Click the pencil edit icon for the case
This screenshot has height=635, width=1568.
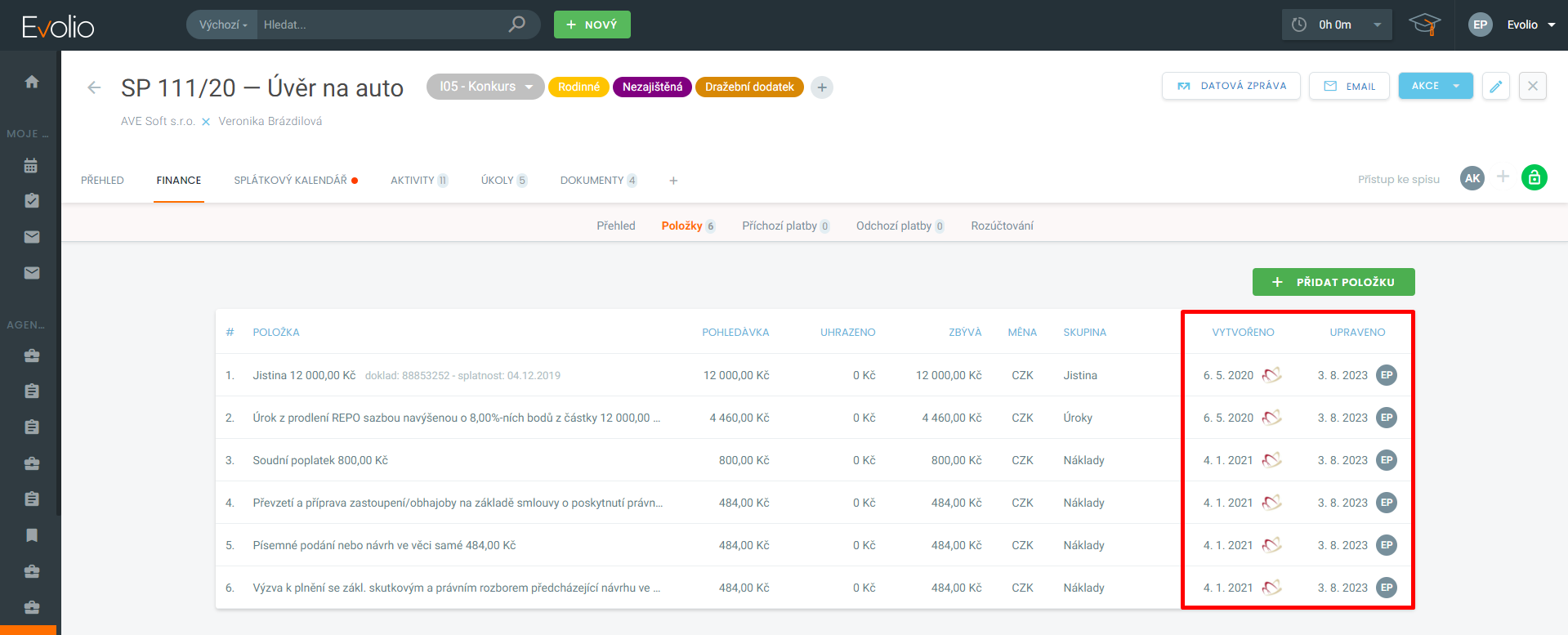pyautogui.click(x=1495, y=86)
